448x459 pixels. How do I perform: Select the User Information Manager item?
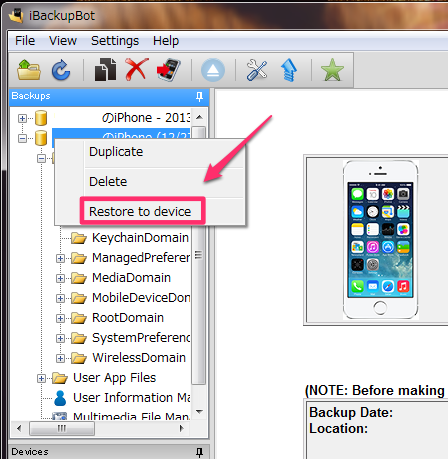132,398
